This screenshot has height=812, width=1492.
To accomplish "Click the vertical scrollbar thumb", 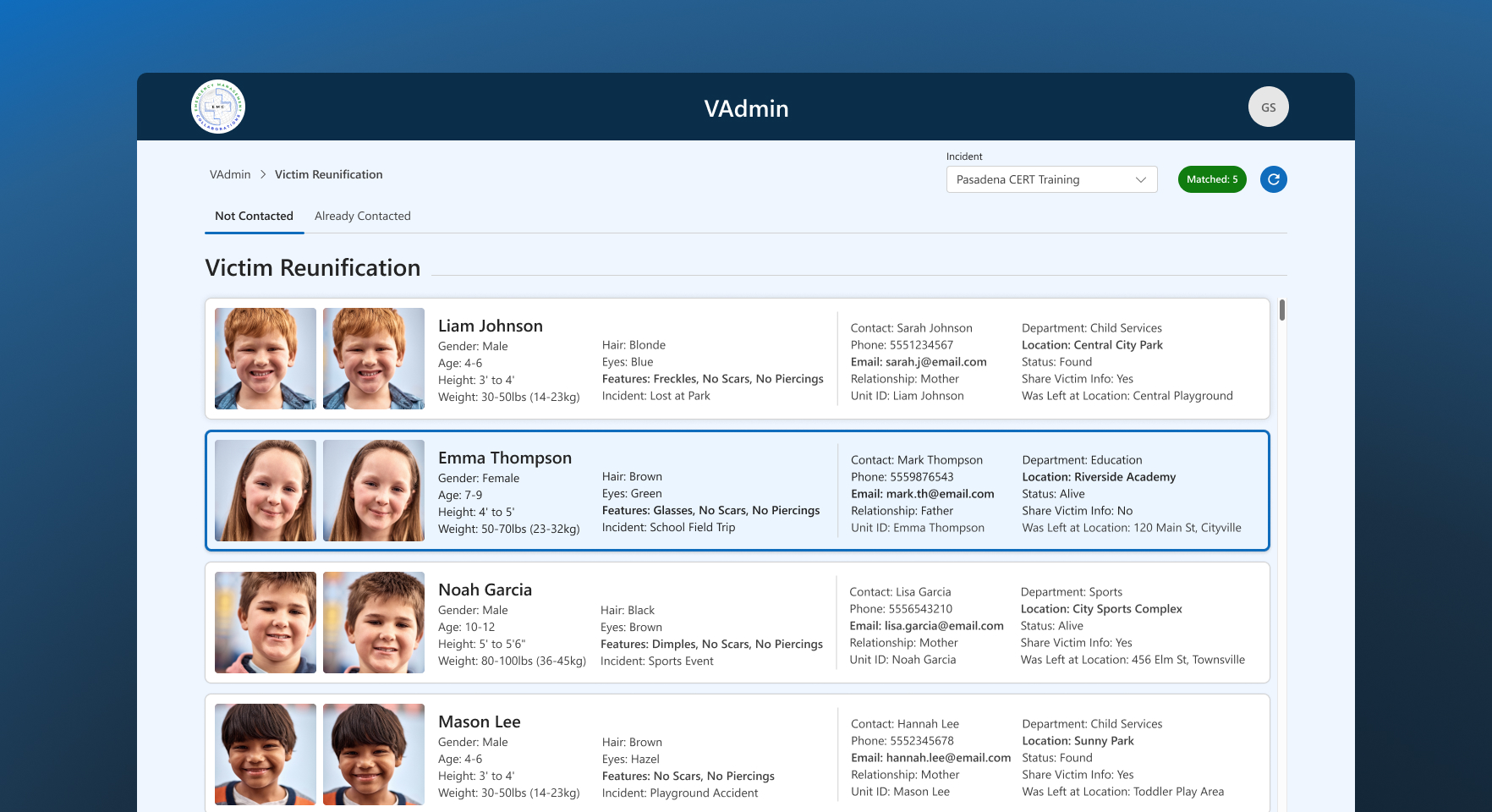I will pyautogui.click(x=1282, y=310).
